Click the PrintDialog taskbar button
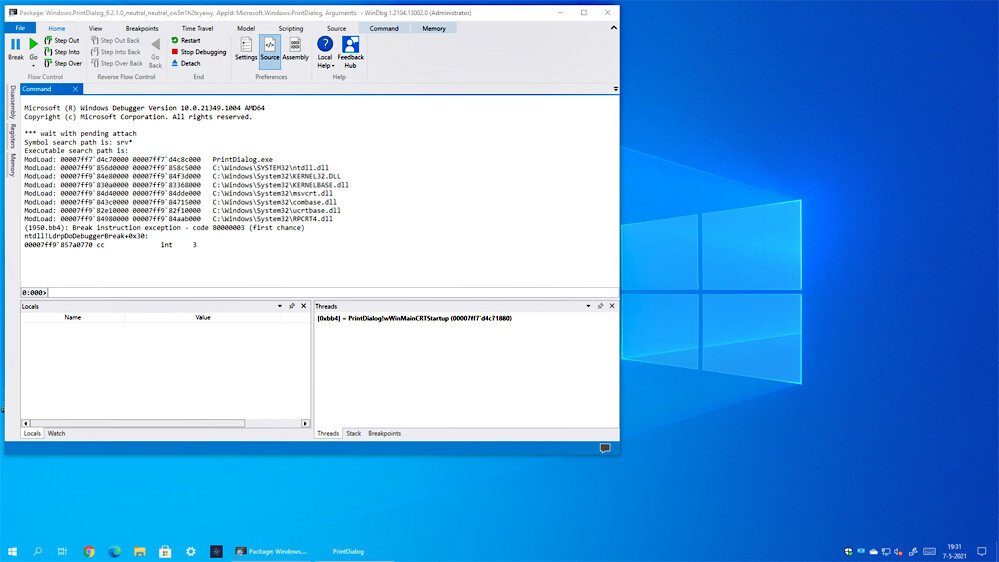This screenshot has height=562, width=999. (348, 551)
